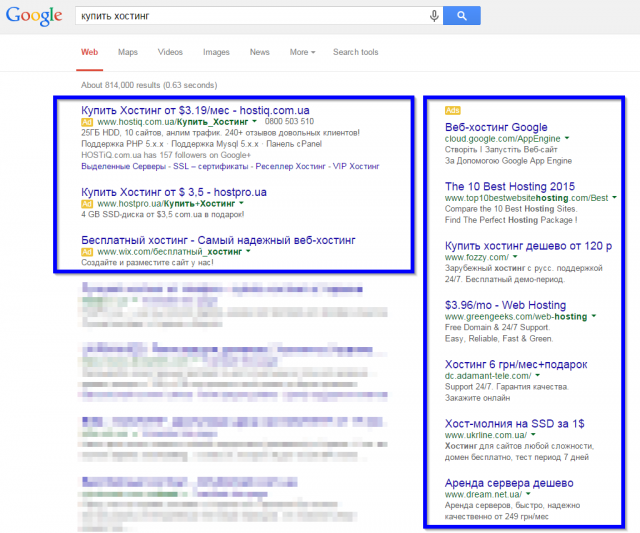This screenshot has width=640, height=533.
Task: Expand arrow next to www.dream.net.ua
Action: [x=528, y=494]
